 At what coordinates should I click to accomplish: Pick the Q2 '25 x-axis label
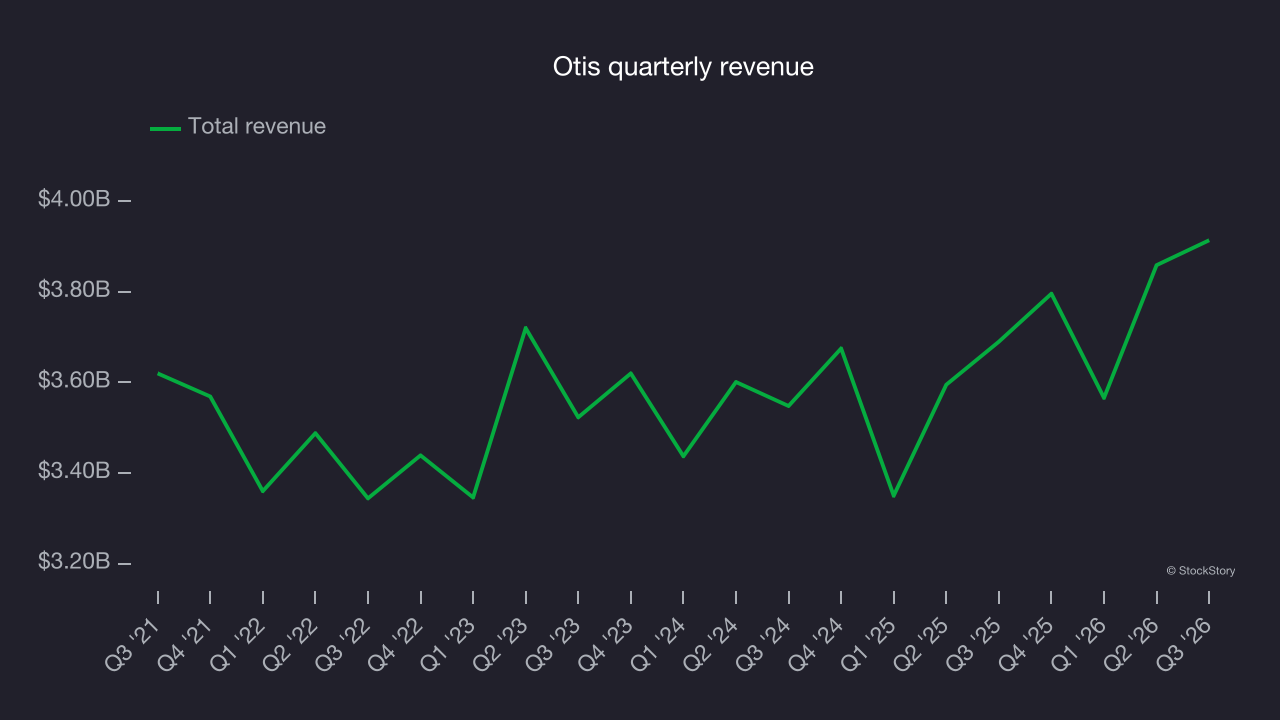coord(920,643)
